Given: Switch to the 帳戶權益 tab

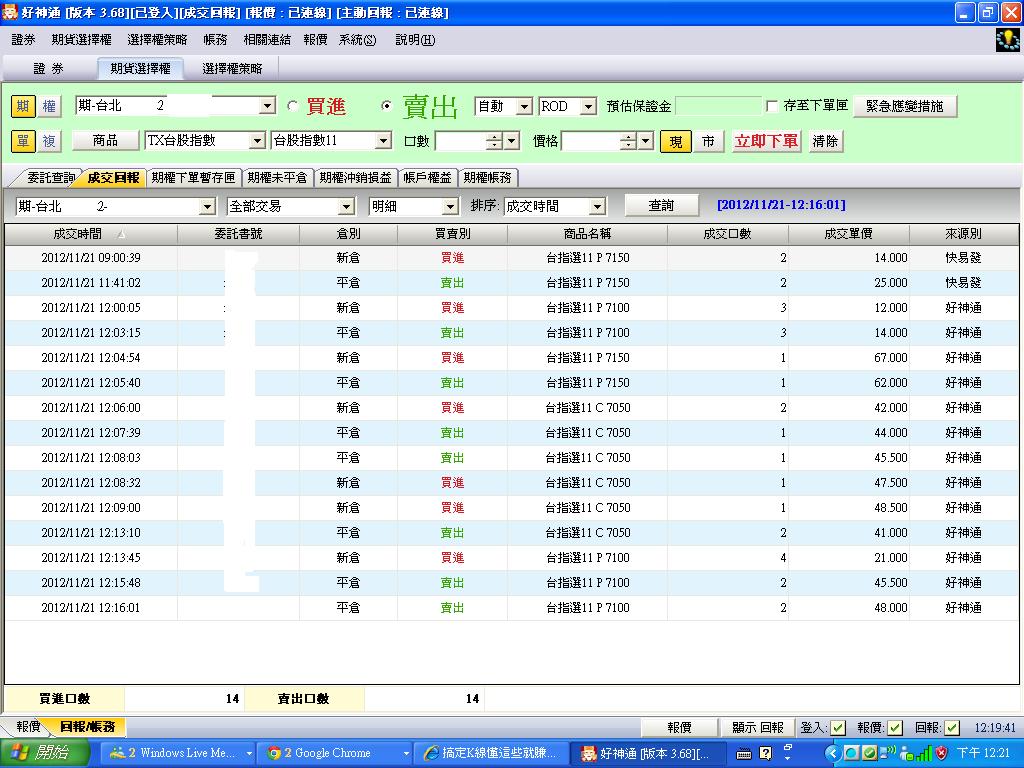Looking at the screenshot, I should point(427,178).
